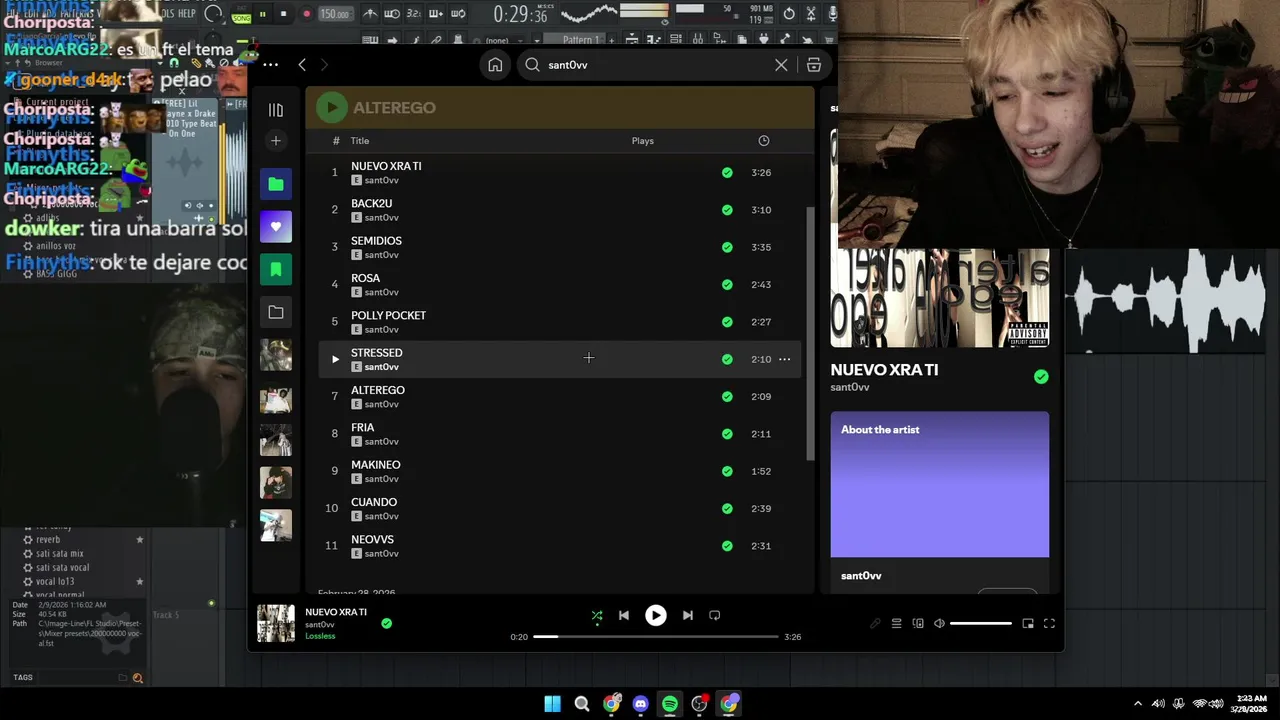Open the gray playlist folder in sidebar
This screenshot has height=720, width=1280.
click(276, 312)
